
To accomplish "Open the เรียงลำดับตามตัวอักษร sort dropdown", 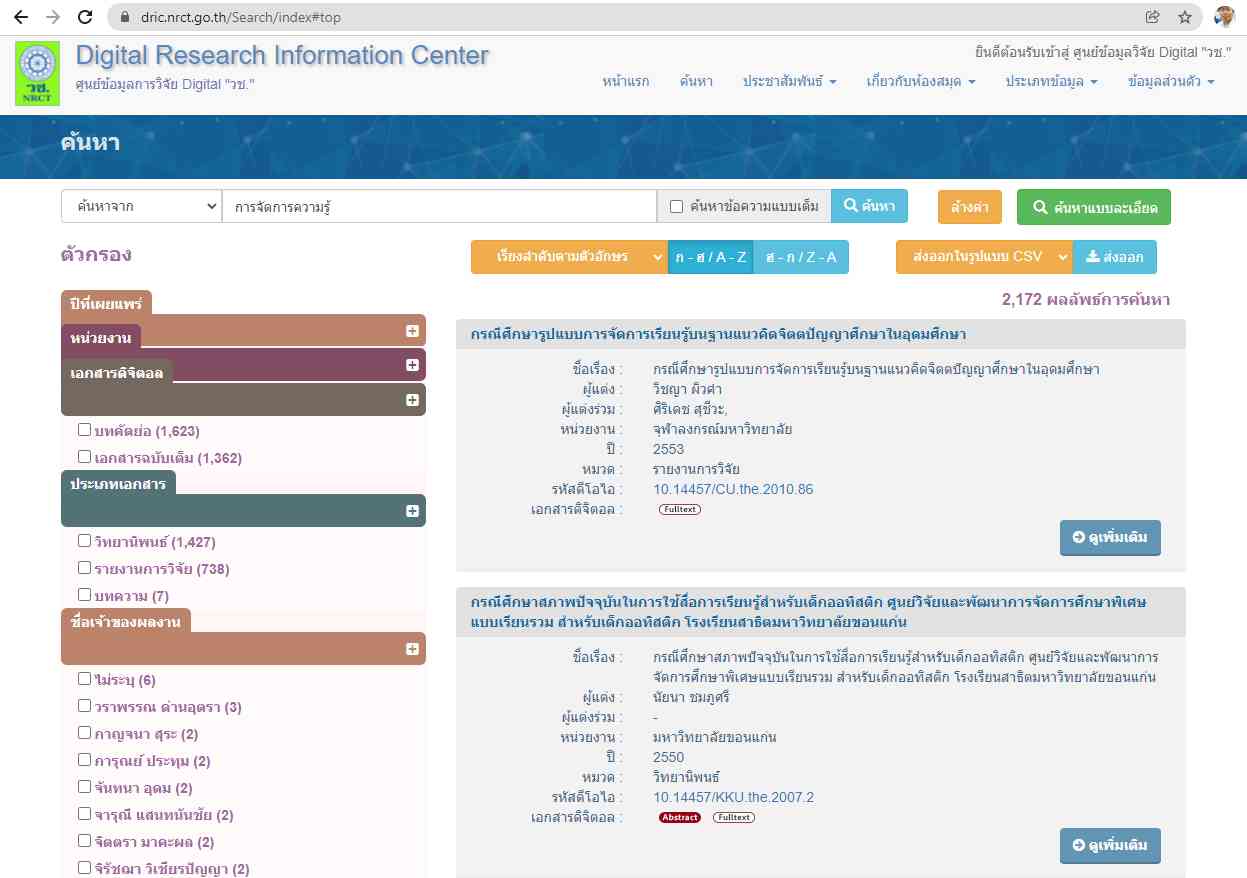I will pos(569,257).
